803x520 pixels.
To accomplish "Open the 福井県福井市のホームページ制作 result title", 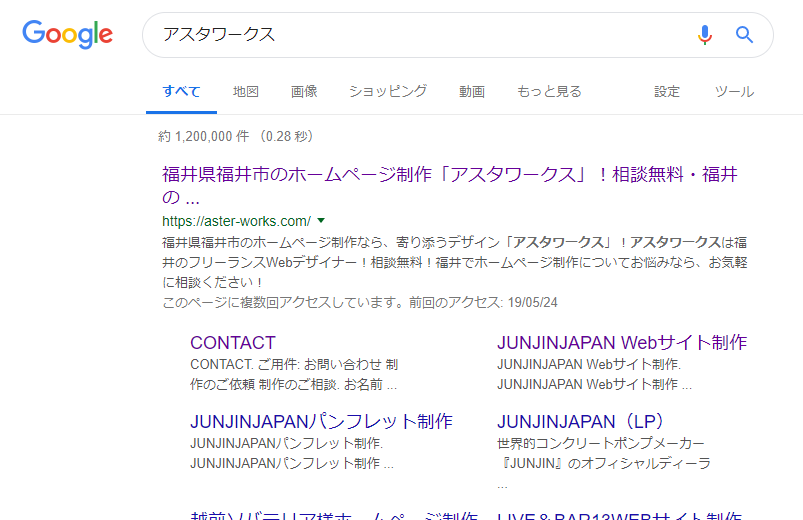I will (450, 185).
